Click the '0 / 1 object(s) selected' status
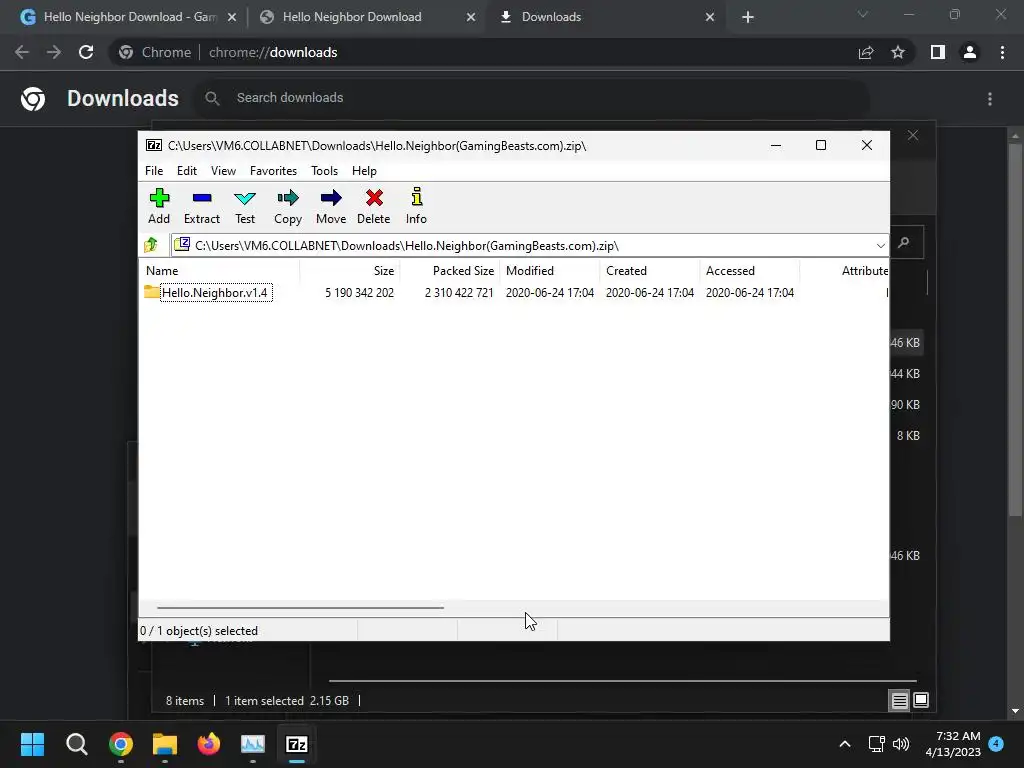Viewport: 1024px width, 768px height. pos(199,631)
